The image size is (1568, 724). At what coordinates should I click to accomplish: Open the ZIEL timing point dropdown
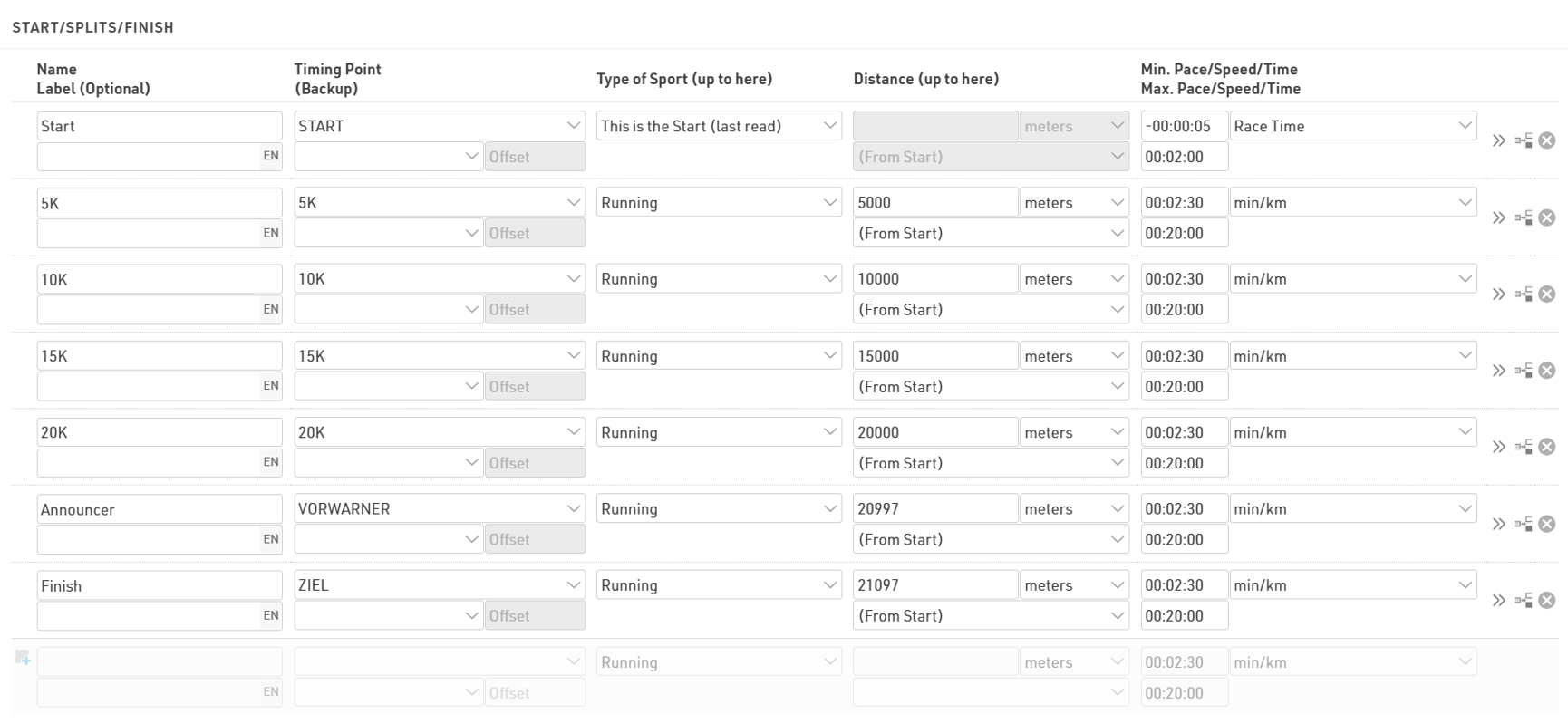click(440, 585)
